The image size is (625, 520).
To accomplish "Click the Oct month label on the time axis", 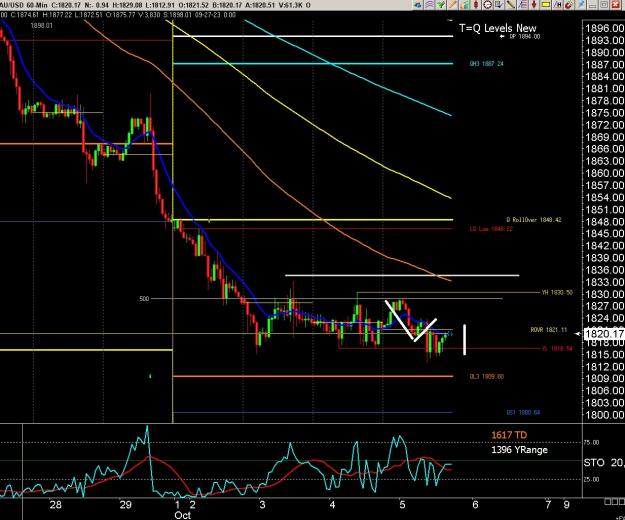I will point(183,515).
